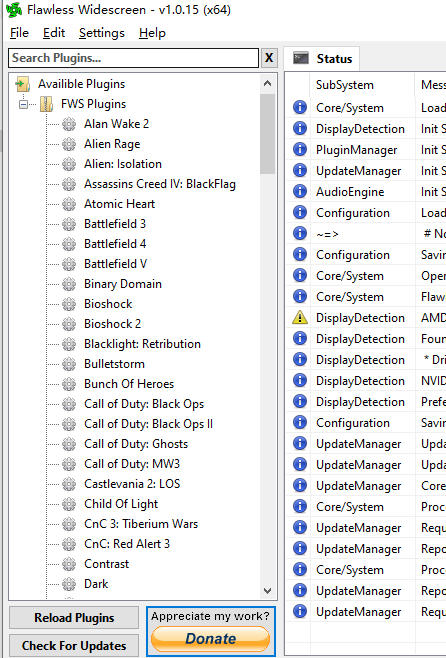
Task: Click the Available Plugins folder icon
Action: (x=23, y=84)
